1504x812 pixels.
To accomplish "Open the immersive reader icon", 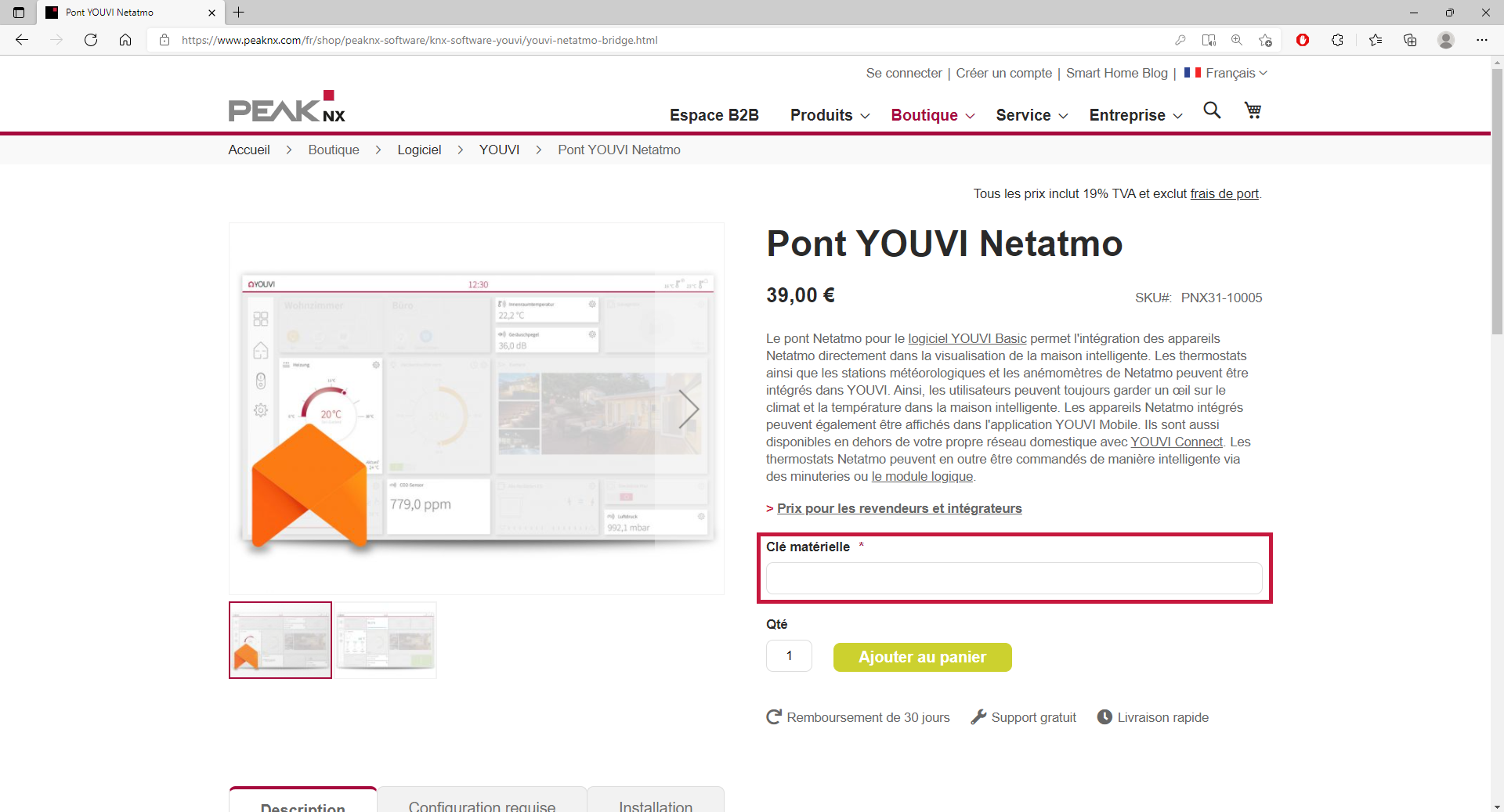I will pyautogui.click(x=1209, y=40).
